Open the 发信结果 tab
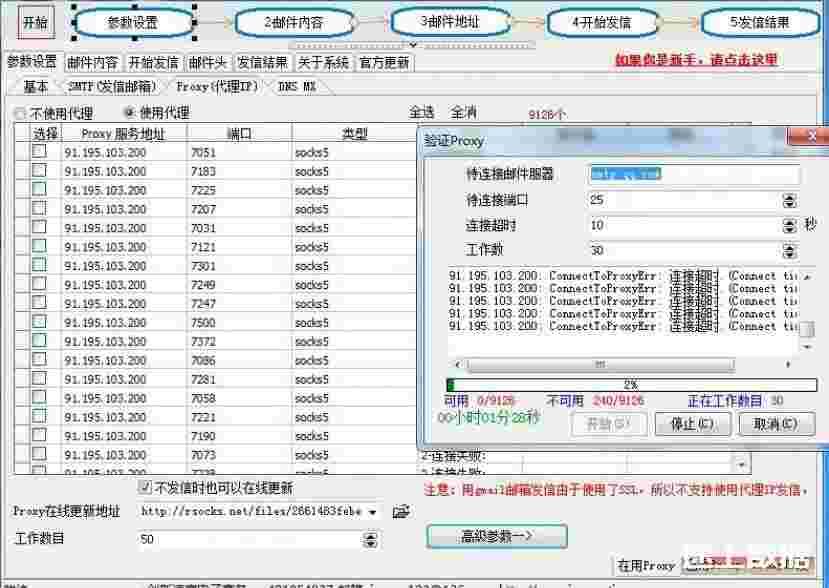The image size is (829, 588). [262, 63]
